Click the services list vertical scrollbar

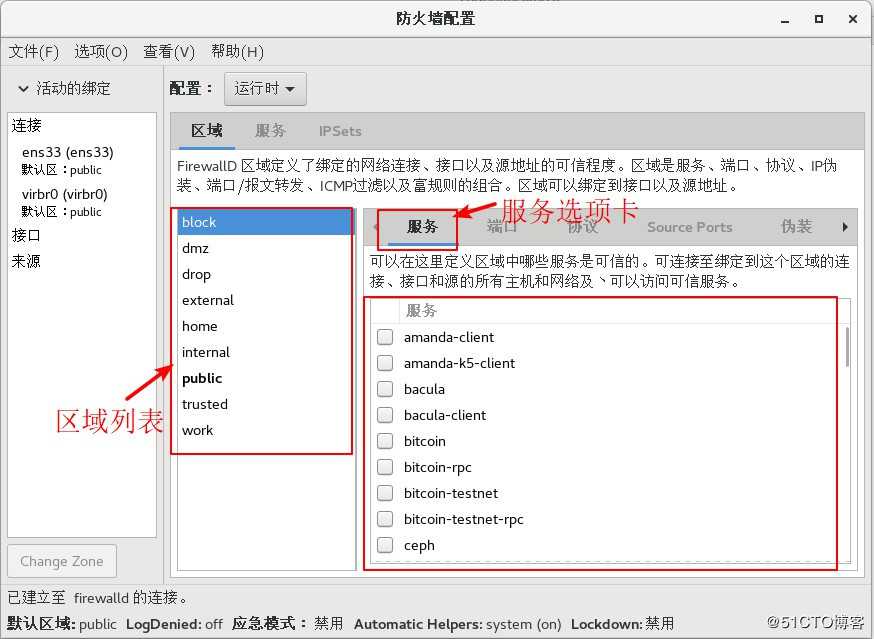tap(847, 347)
